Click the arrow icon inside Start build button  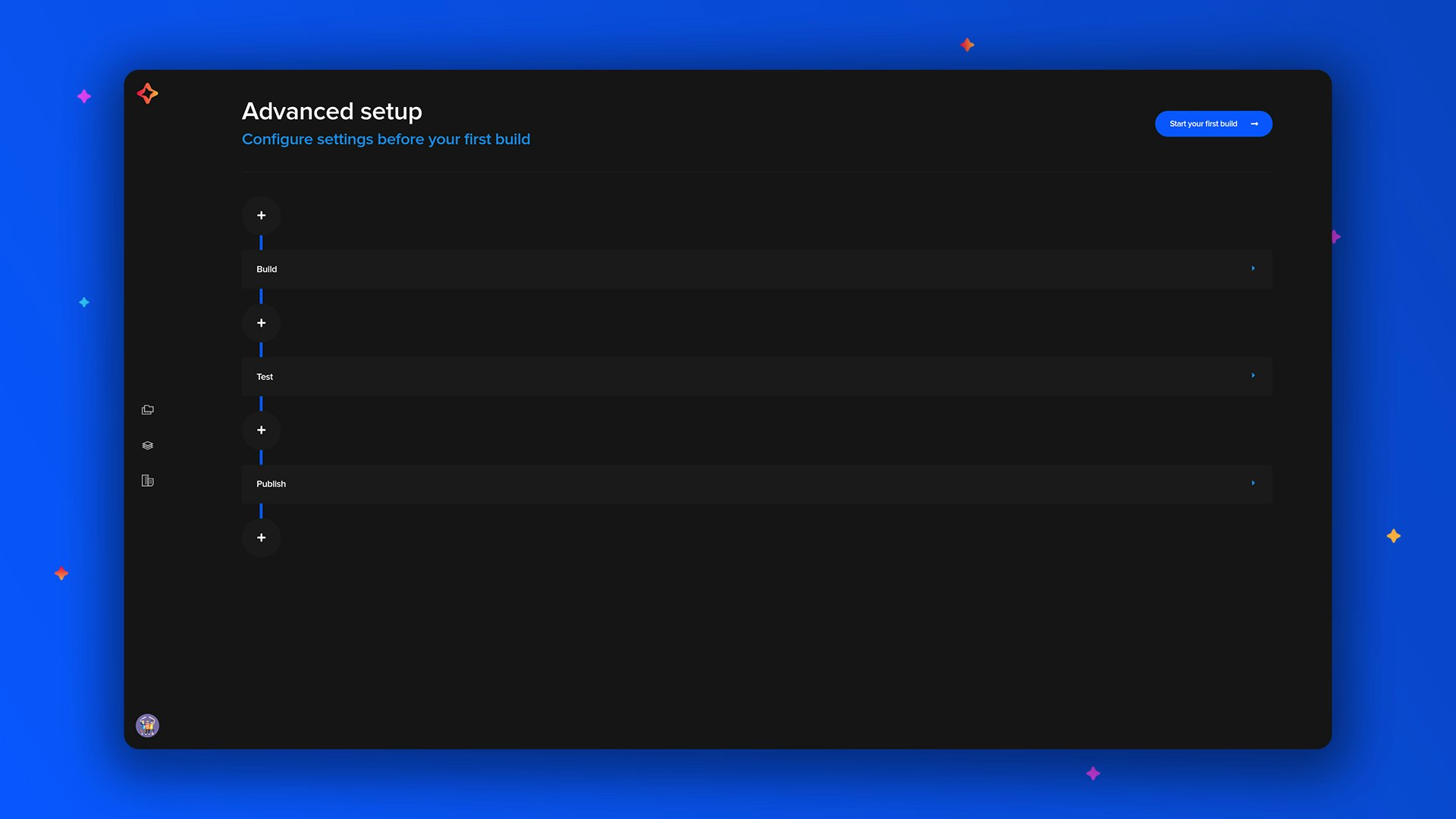[1255, 124]
